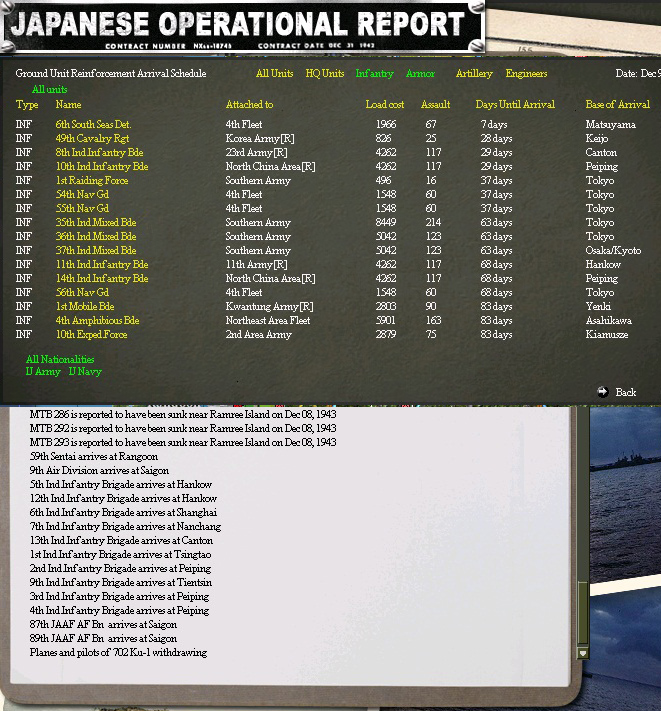Image resolution: width=661 pixels, height=711 pixels.
Task: Open the 37th Ind Mixed Bde unit
Action: 96,250
